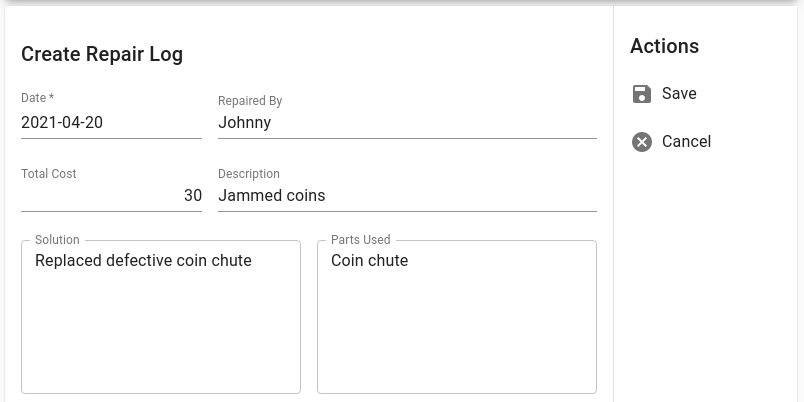Click the divider left of Actions panel
The height and width of the screenshot is (402, 804).
point(613,204)
